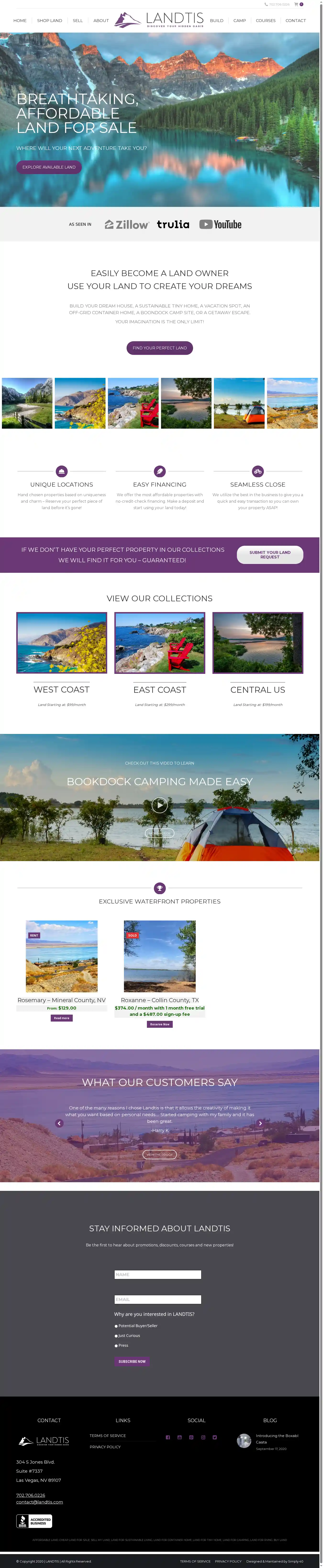Open the Pinterest social icon in footer
Viewport: 323px width, 1568px height.
pos(191,1437)
